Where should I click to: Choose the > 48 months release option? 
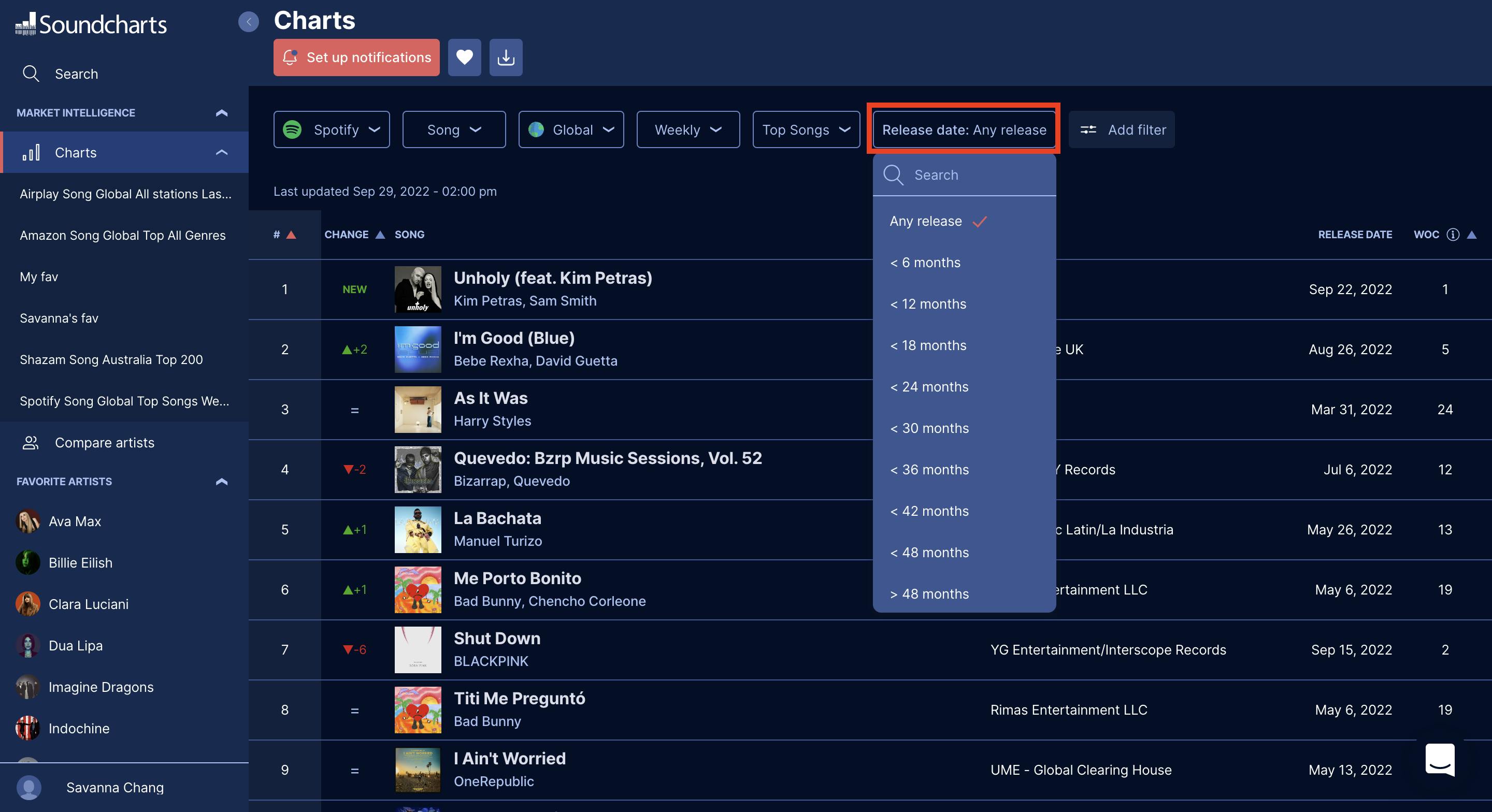click(929, 594)
